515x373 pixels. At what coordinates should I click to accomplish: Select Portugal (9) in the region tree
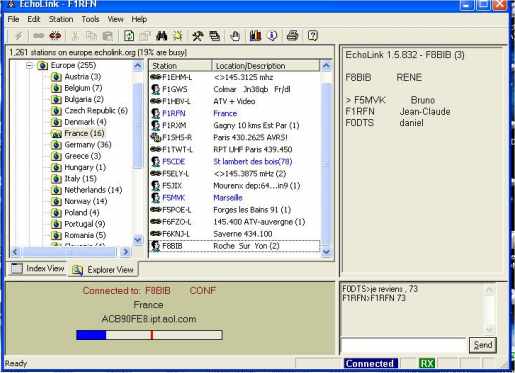click(x=85, y=224)
